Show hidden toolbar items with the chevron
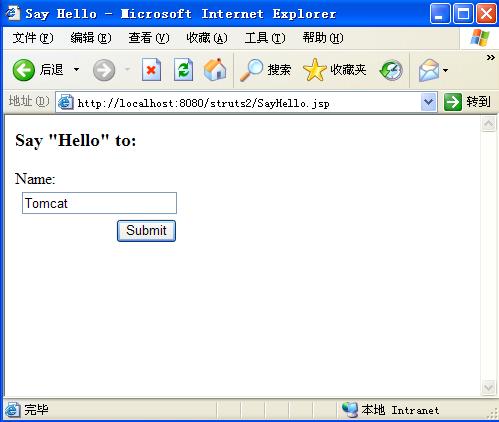Viewport: 499px width, 422px height. (490, 57)
